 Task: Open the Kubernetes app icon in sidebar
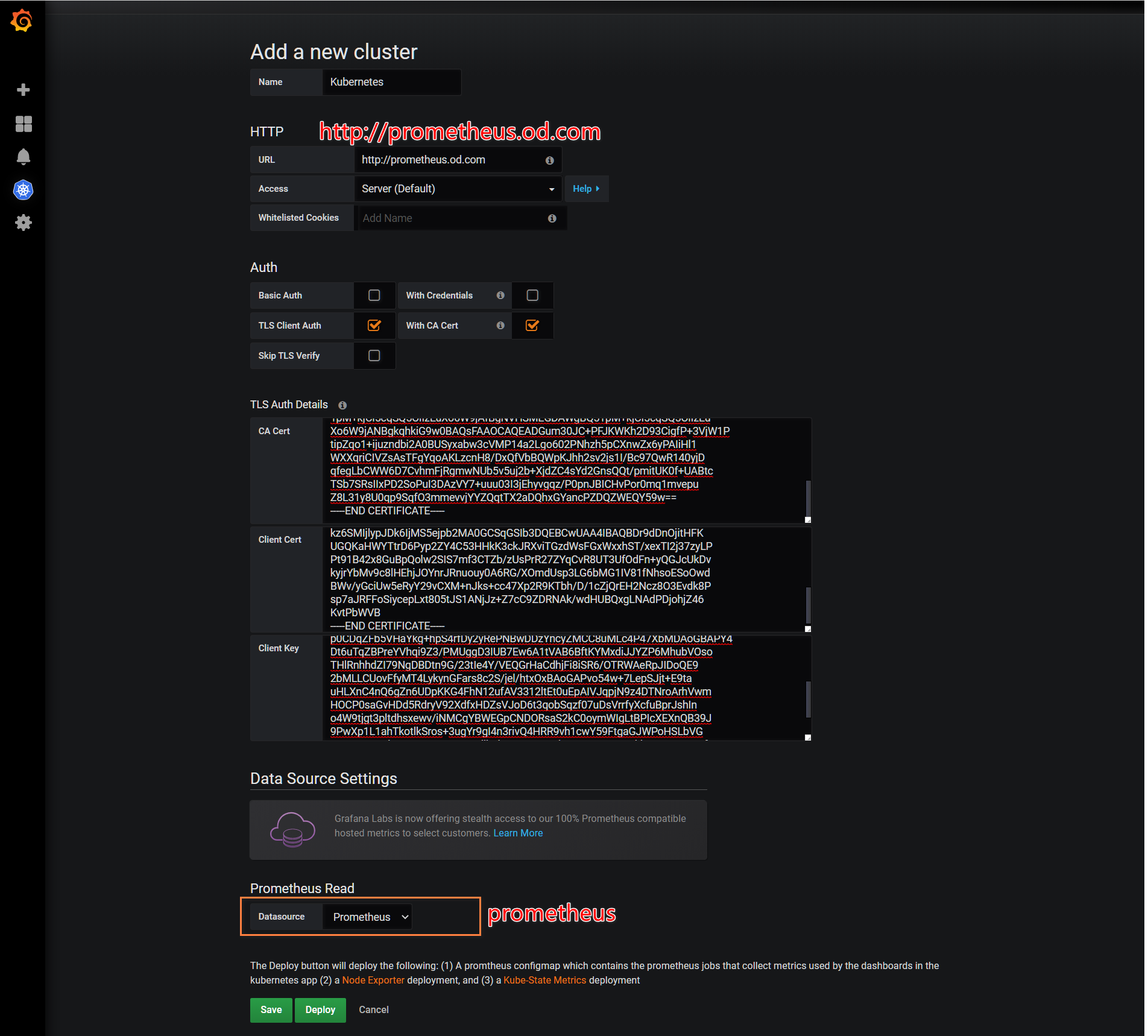tap(24, 190)
